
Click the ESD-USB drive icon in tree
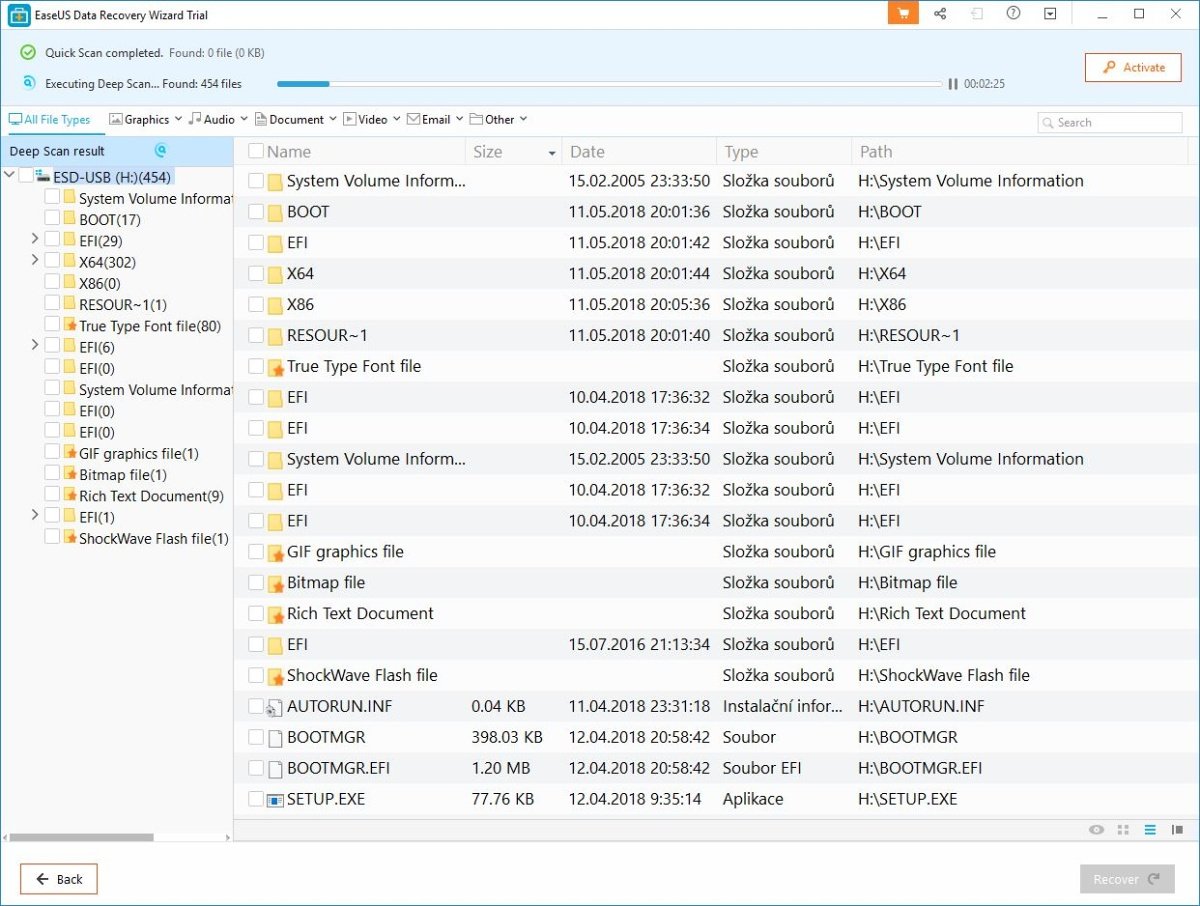coord(43,177)
